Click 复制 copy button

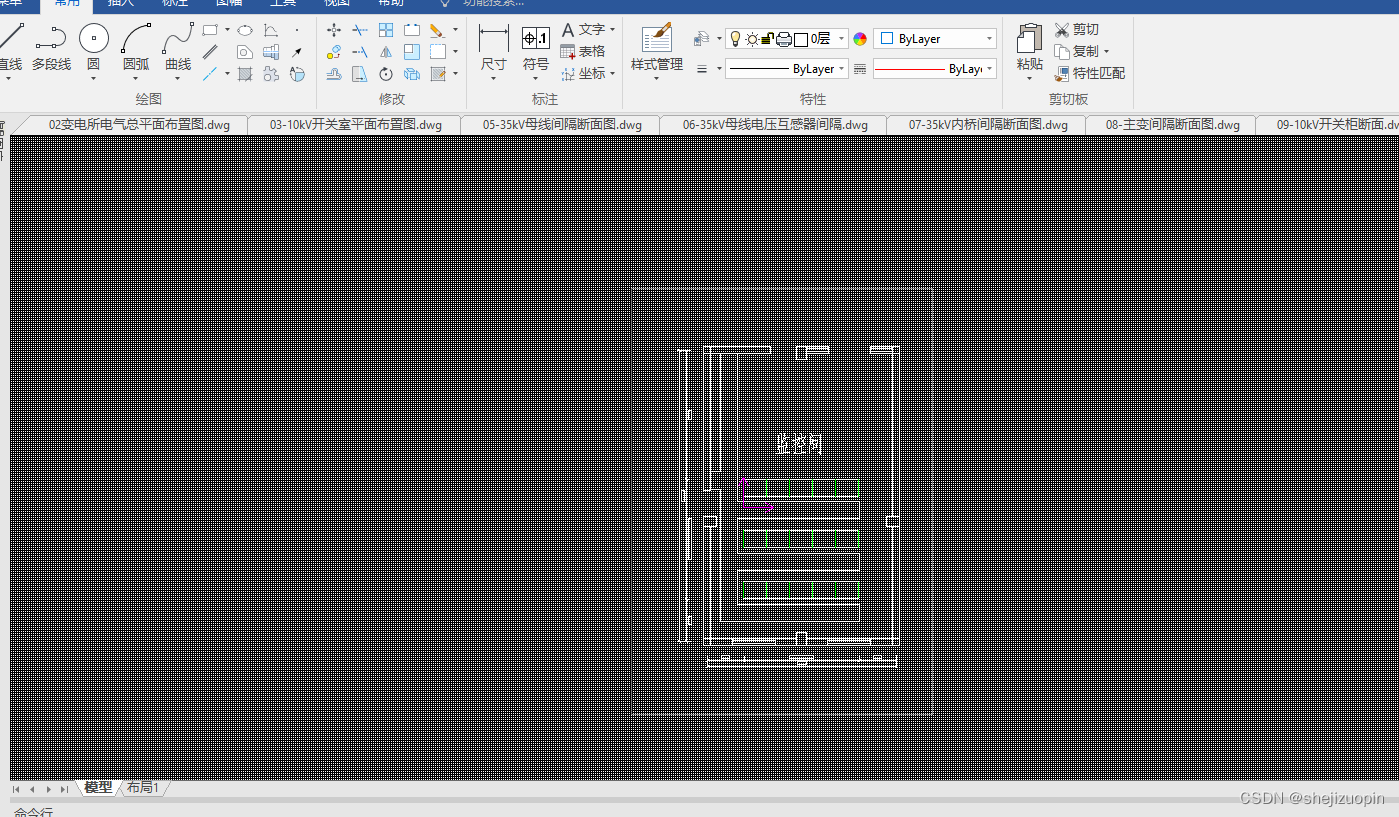1076,52
